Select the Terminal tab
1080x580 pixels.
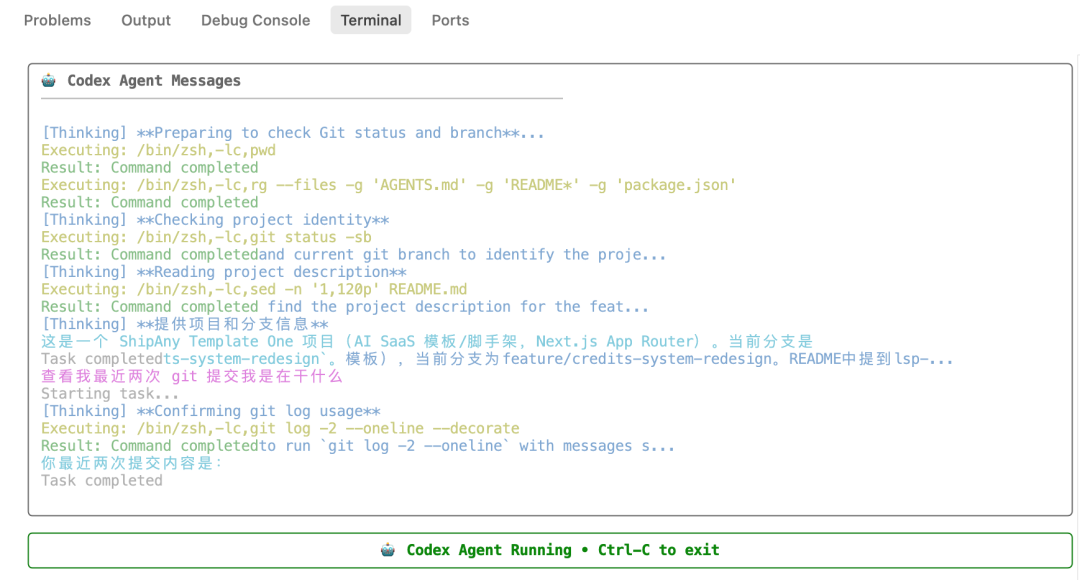pyautogui.click(x=370, y=19)
